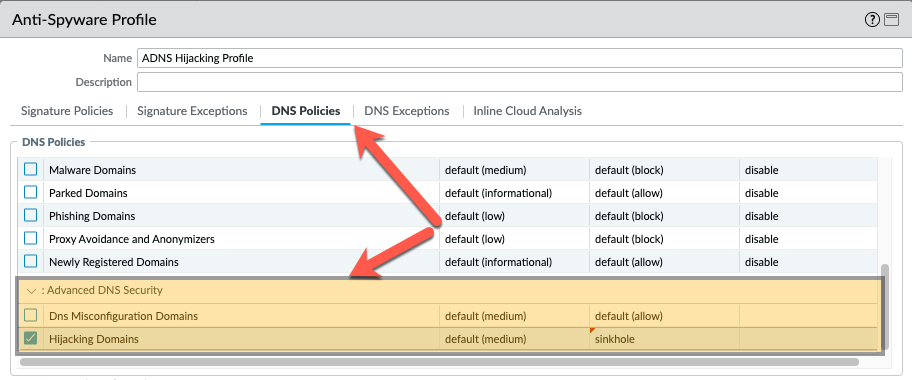Image resolution: width=912 pixels, height=380 pixels.
Task: Select the Malware Domains row label
Action: pyautogui.click(x=92, y=171)
